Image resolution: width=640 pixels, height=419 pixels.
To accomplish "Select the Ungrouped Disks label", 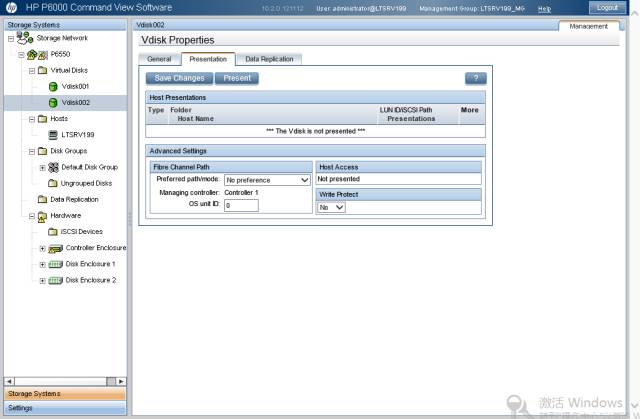I will point(86,183).
